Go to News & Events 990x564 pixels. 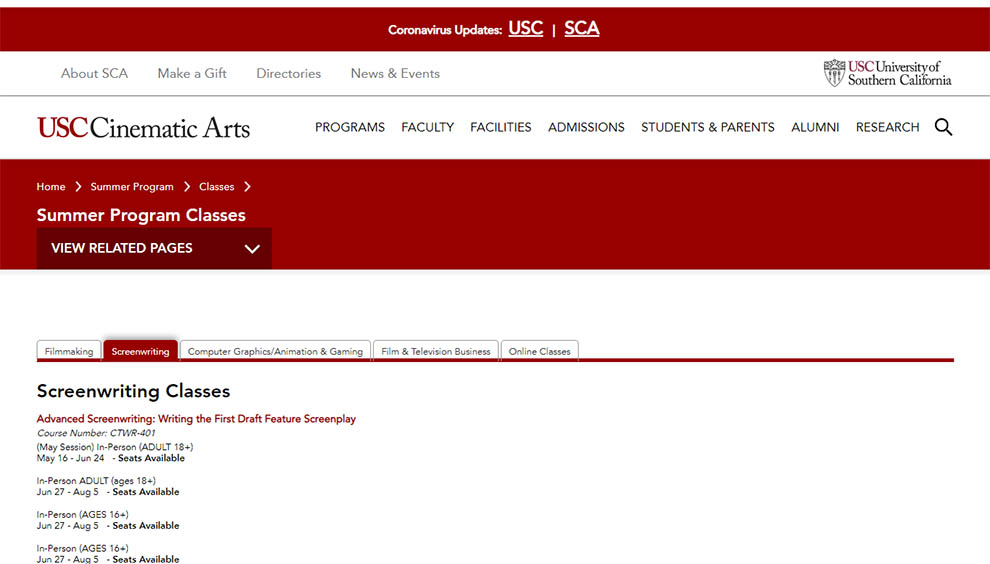(395, 73)
